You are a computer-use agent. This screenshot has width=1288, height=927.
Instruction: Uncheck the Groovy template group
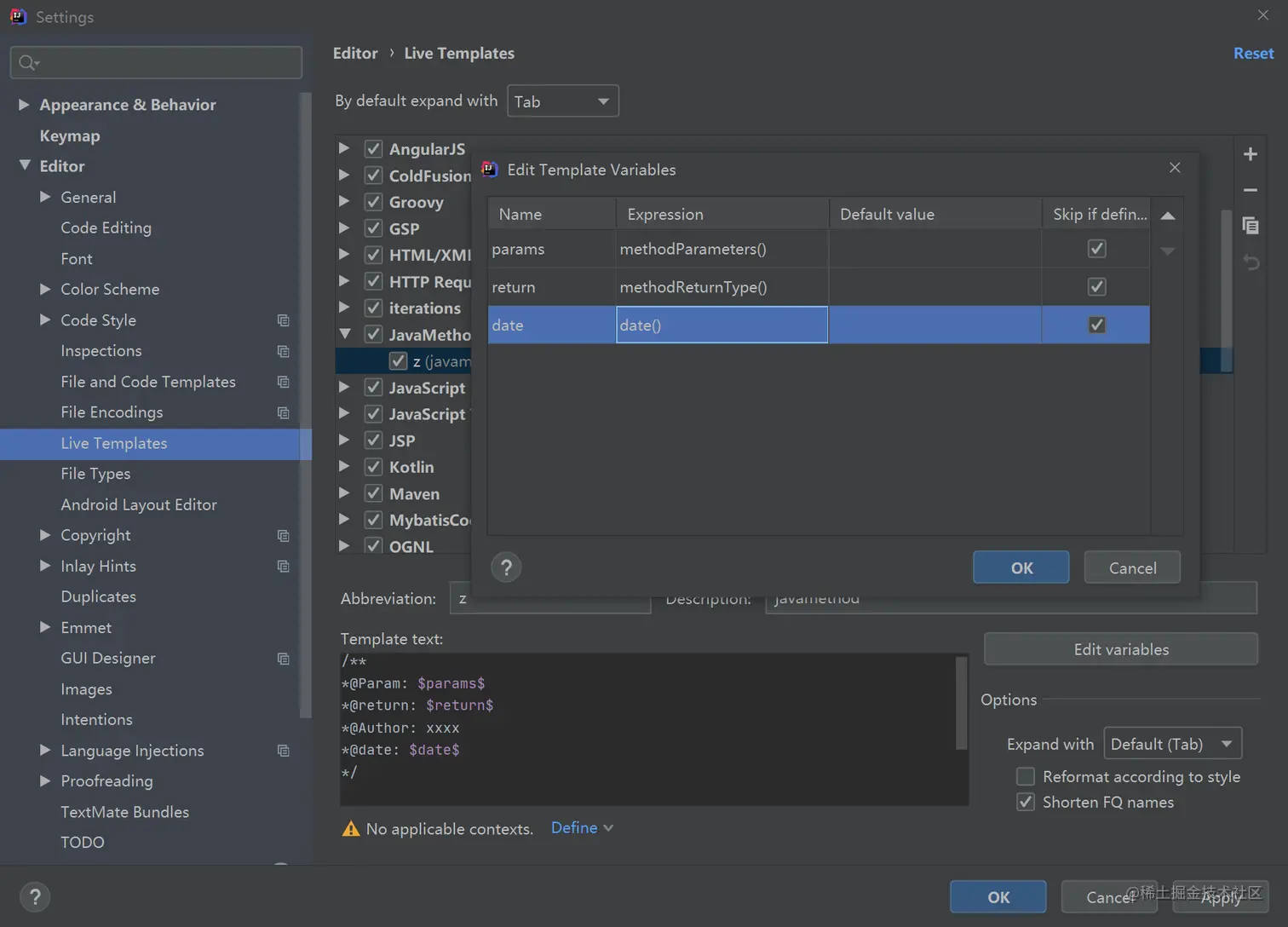coord(373,202)
